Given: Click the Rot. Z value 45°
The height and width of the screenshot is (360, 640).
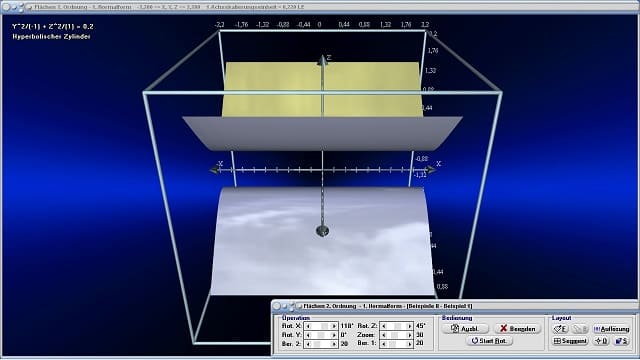Looking at the screenshot, I should [420, 326].
